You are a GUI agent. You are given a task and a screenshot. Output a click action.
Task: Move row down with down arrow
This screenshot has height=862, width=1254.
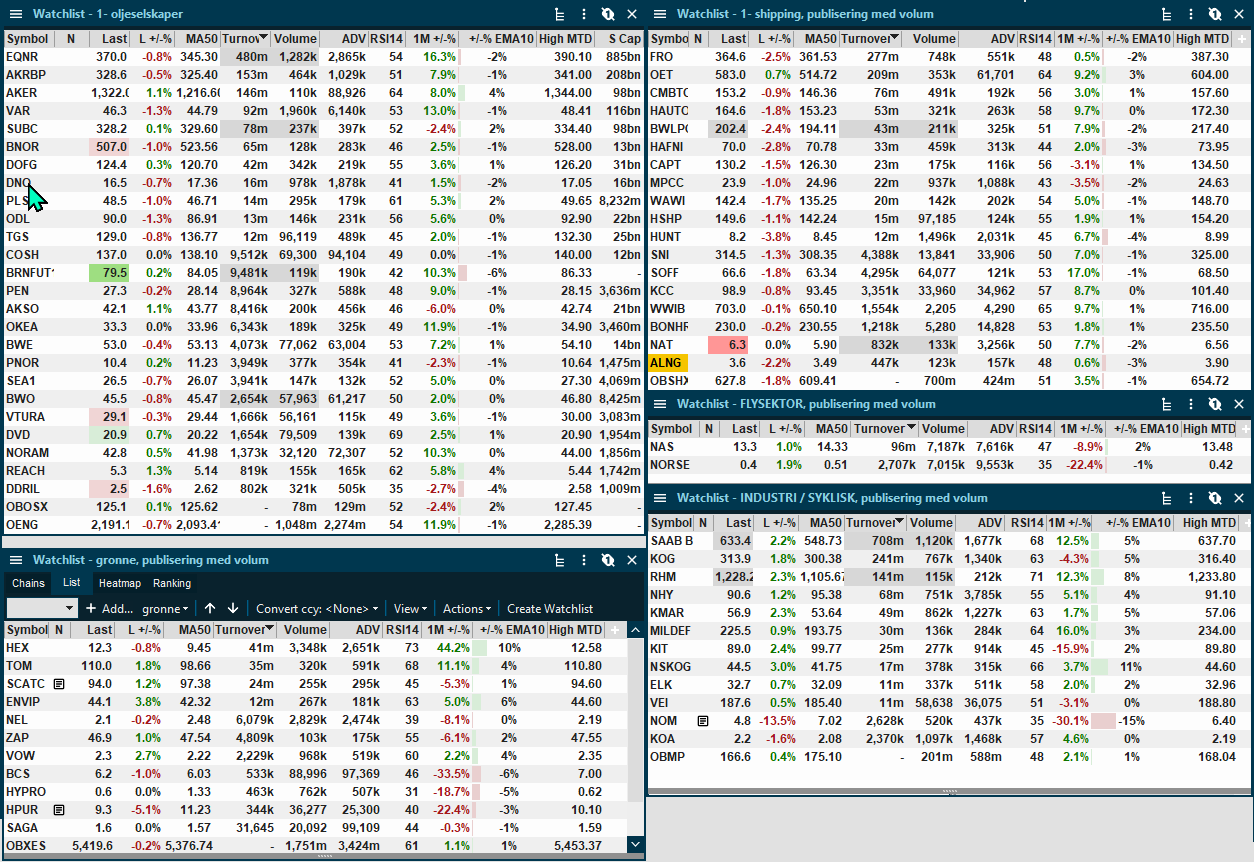point(233,609)
